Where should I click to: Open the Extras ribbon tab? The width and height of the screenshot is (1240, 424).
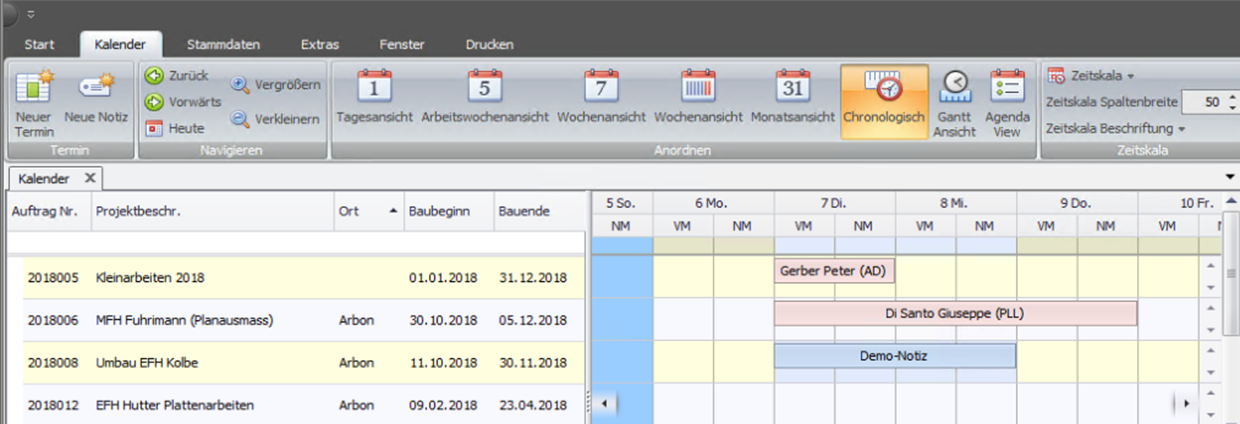pos(320,45)
